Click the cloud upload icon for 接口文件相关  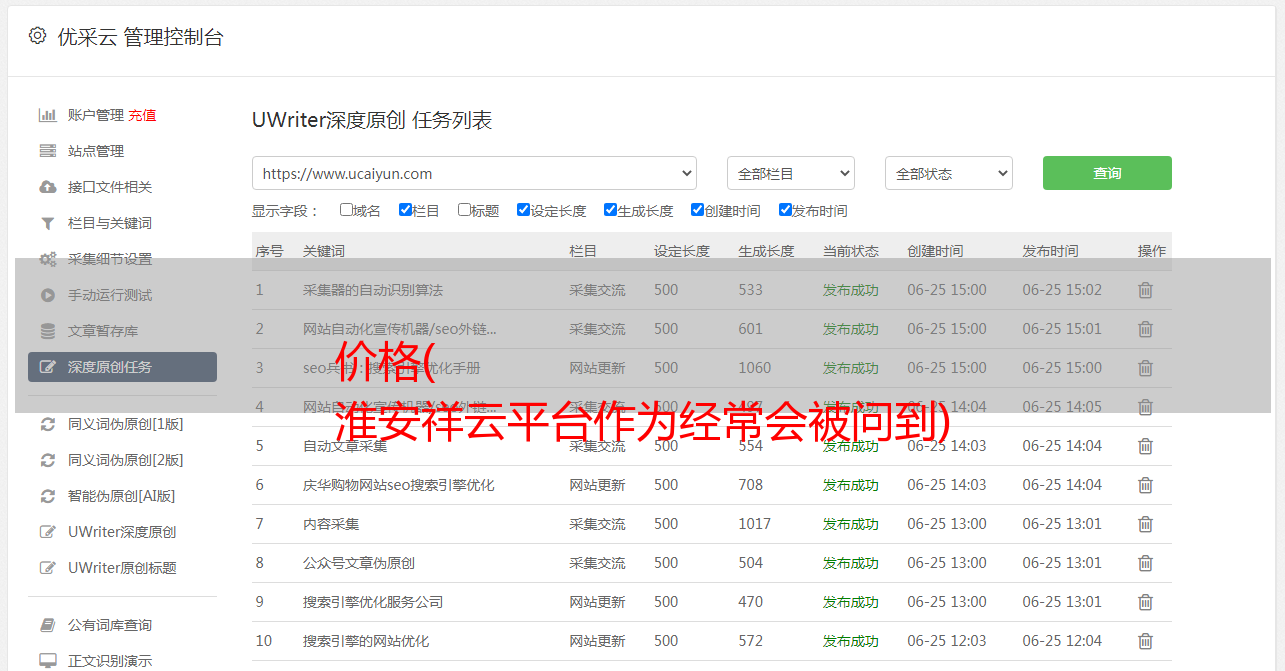47,187
